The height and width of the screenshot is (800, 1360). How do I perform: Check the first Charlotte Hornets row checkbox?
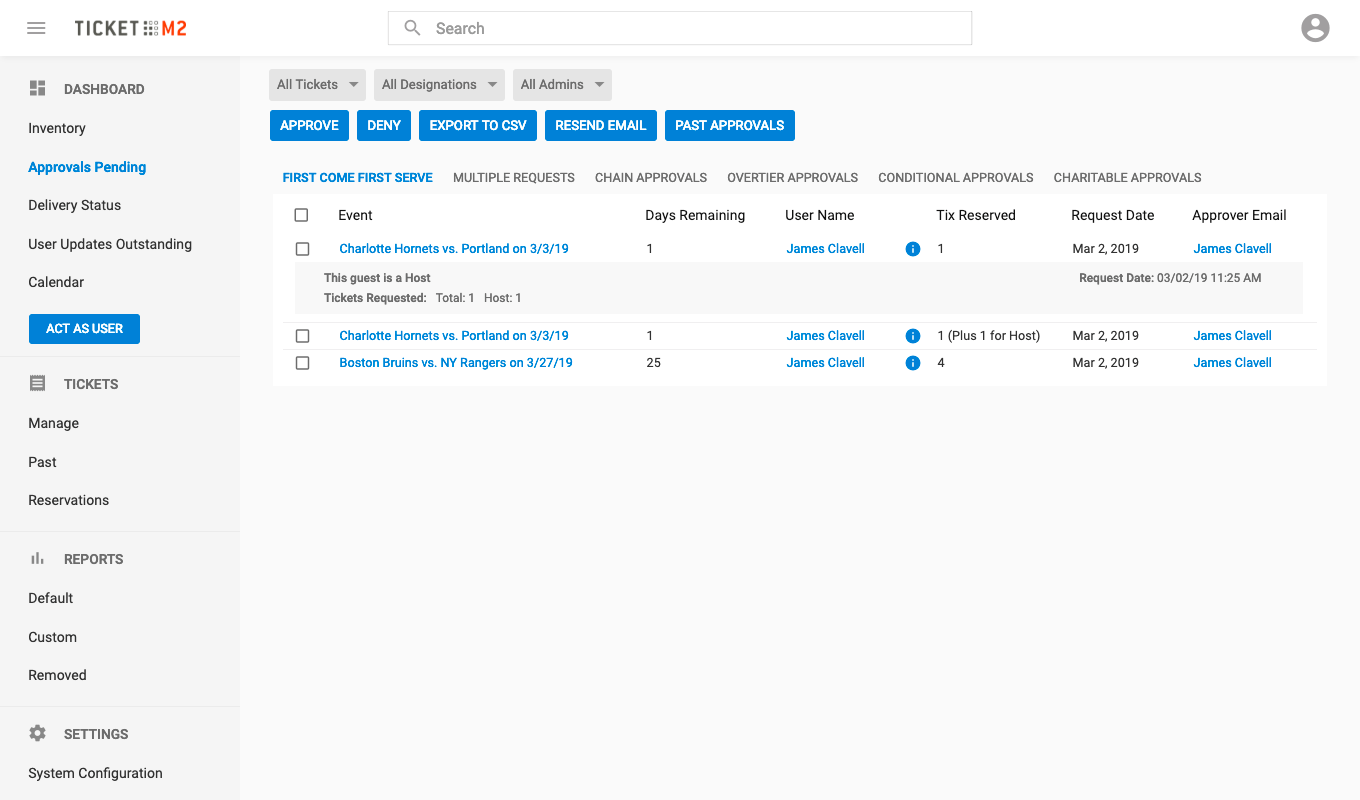302,249
